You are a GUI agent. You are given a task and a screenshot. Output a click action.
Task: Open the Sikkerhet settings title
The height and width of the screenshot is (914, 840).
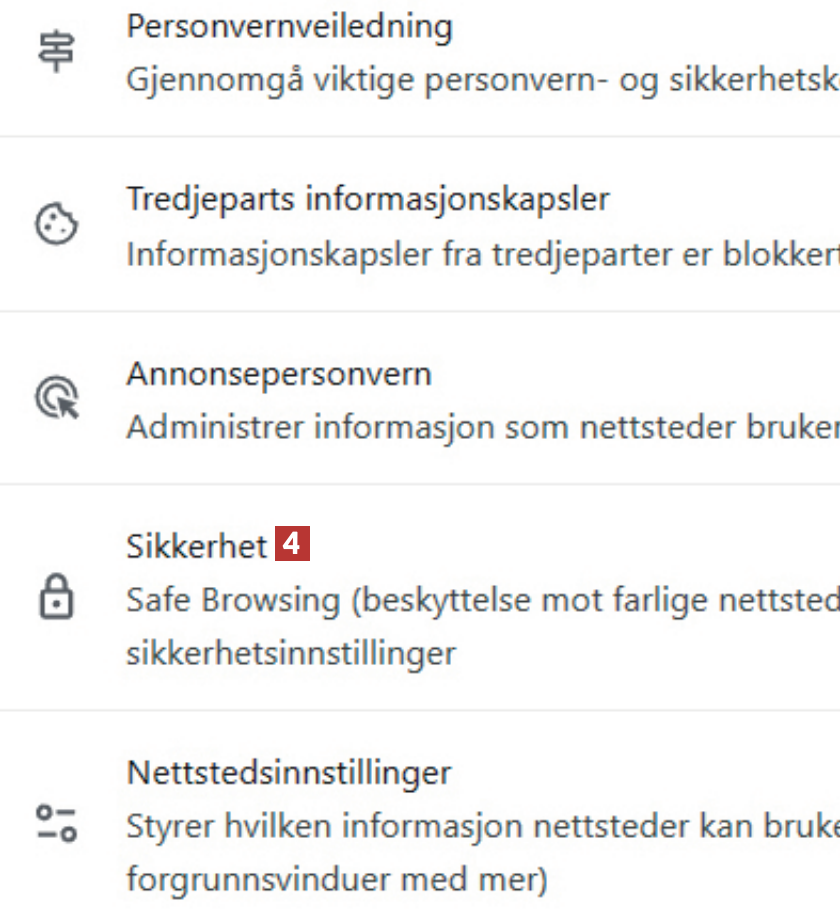pos(197,546)
